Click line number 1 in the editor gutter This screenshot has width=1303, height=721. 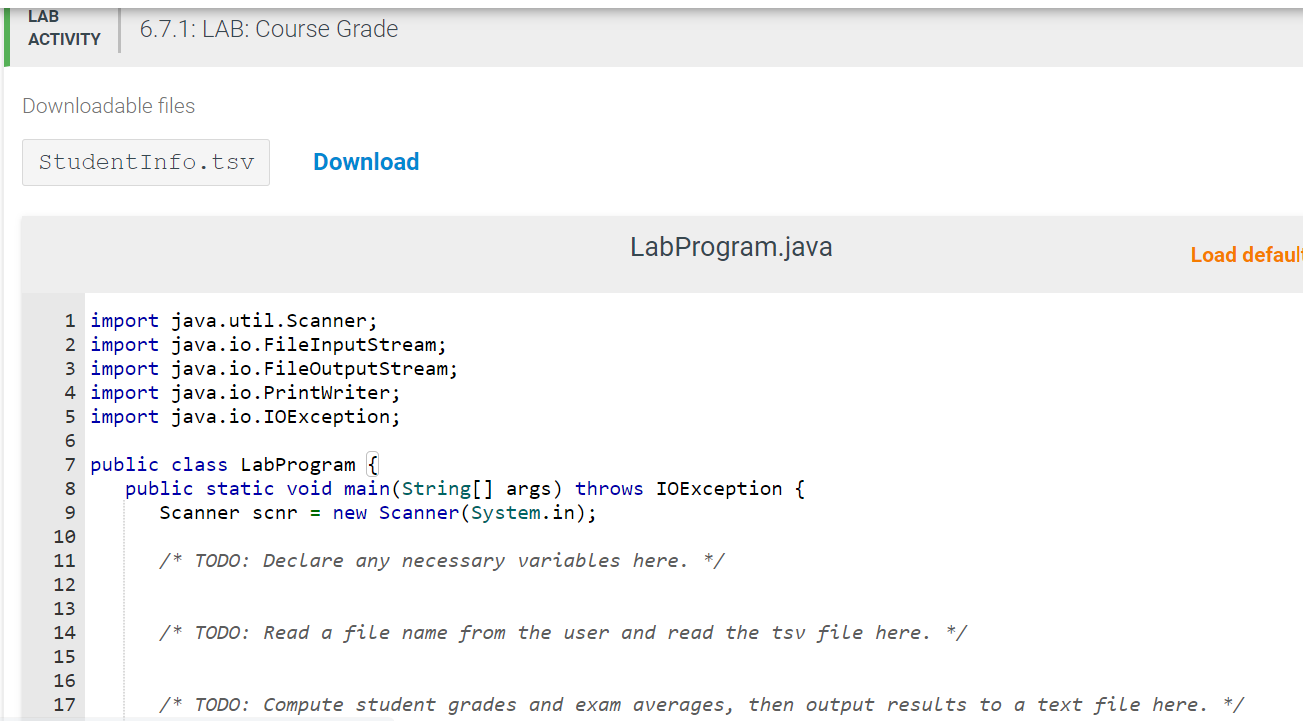click(69, 320)
